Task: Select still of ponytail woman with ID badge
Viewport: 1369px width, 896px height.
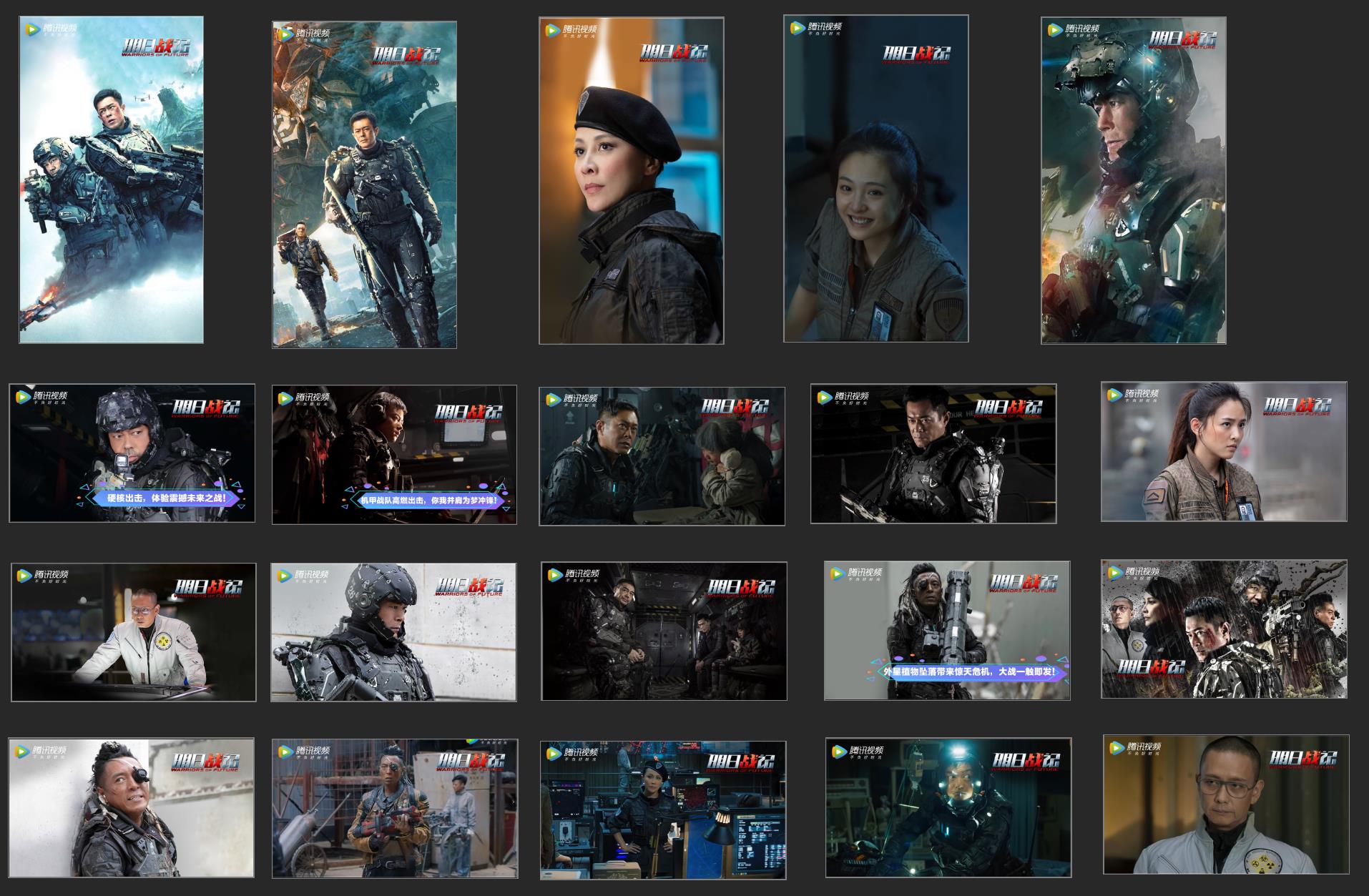Action: [1224, 451]
